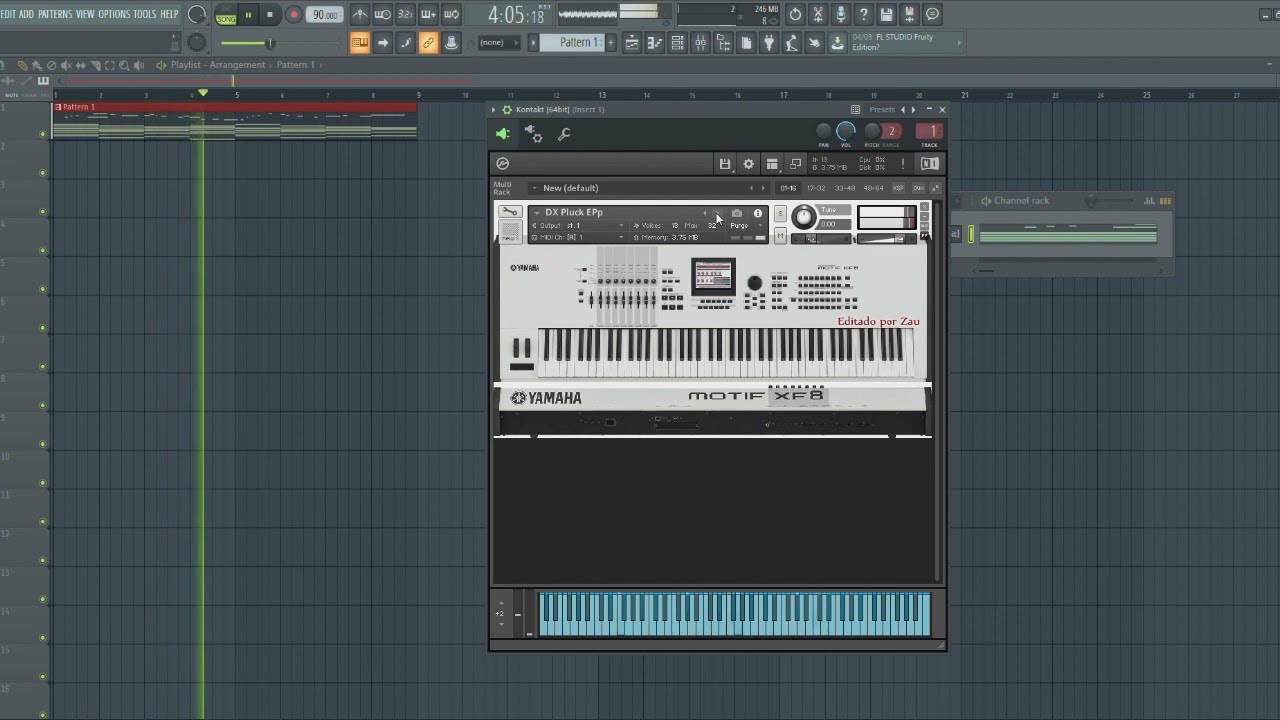
Task: Click the Kontakt TRACK number 1 box
Action: 930,131
